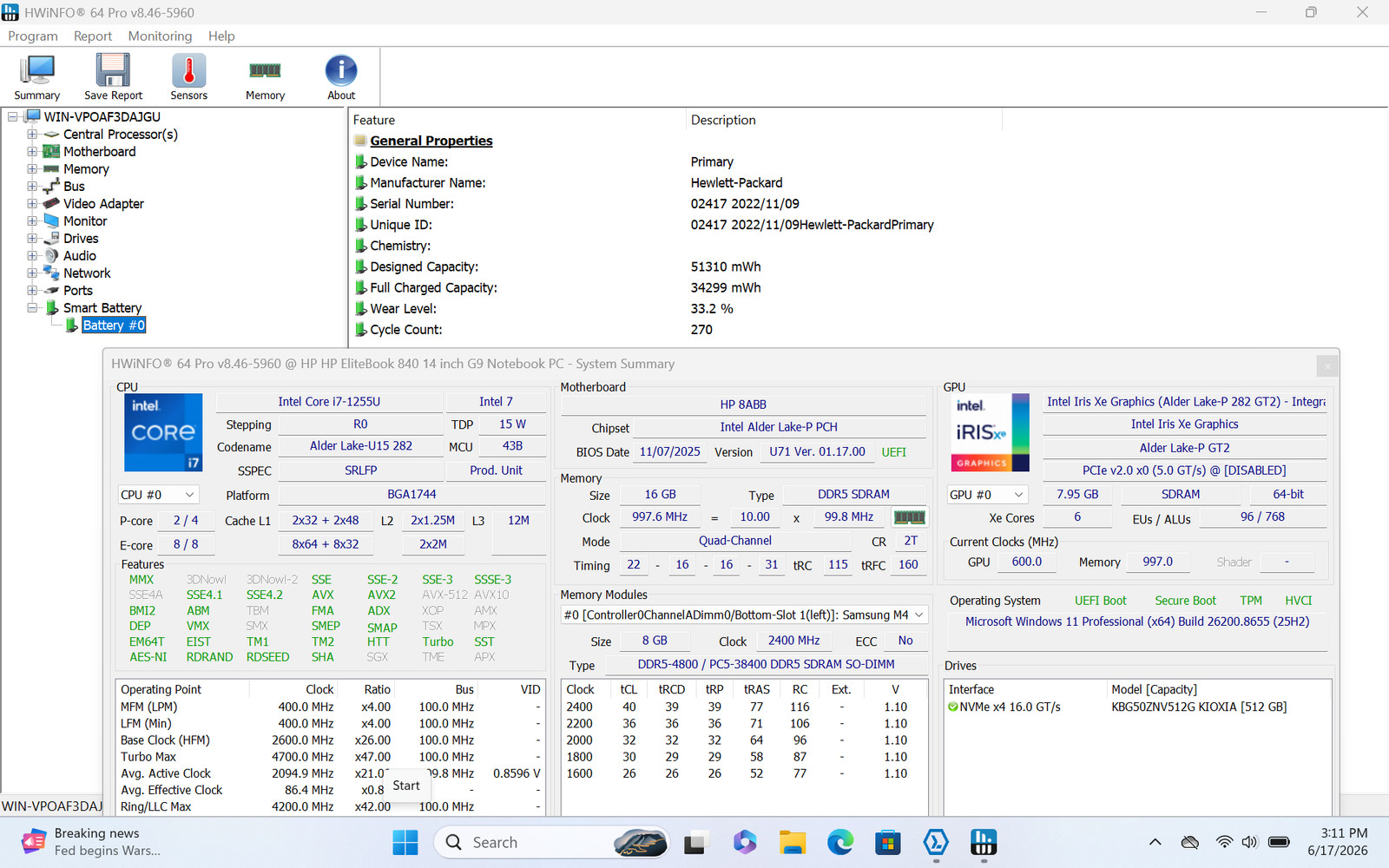The image size is (1389, 868).
Task: Expand the Video Adapter tree node
Action: pyautogui.click(x=32, y=203)
